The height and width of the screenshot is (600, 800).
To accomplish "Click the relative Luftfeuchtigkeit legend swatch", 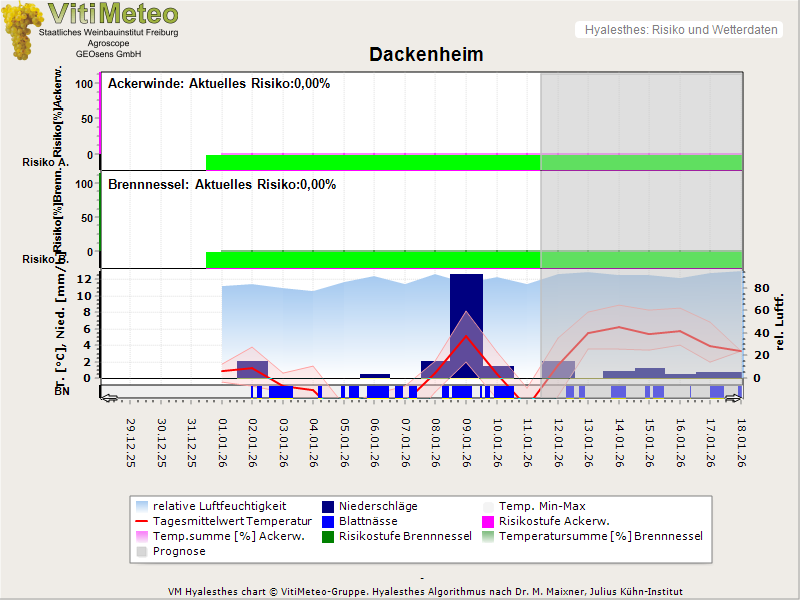I will pos(143,506).
